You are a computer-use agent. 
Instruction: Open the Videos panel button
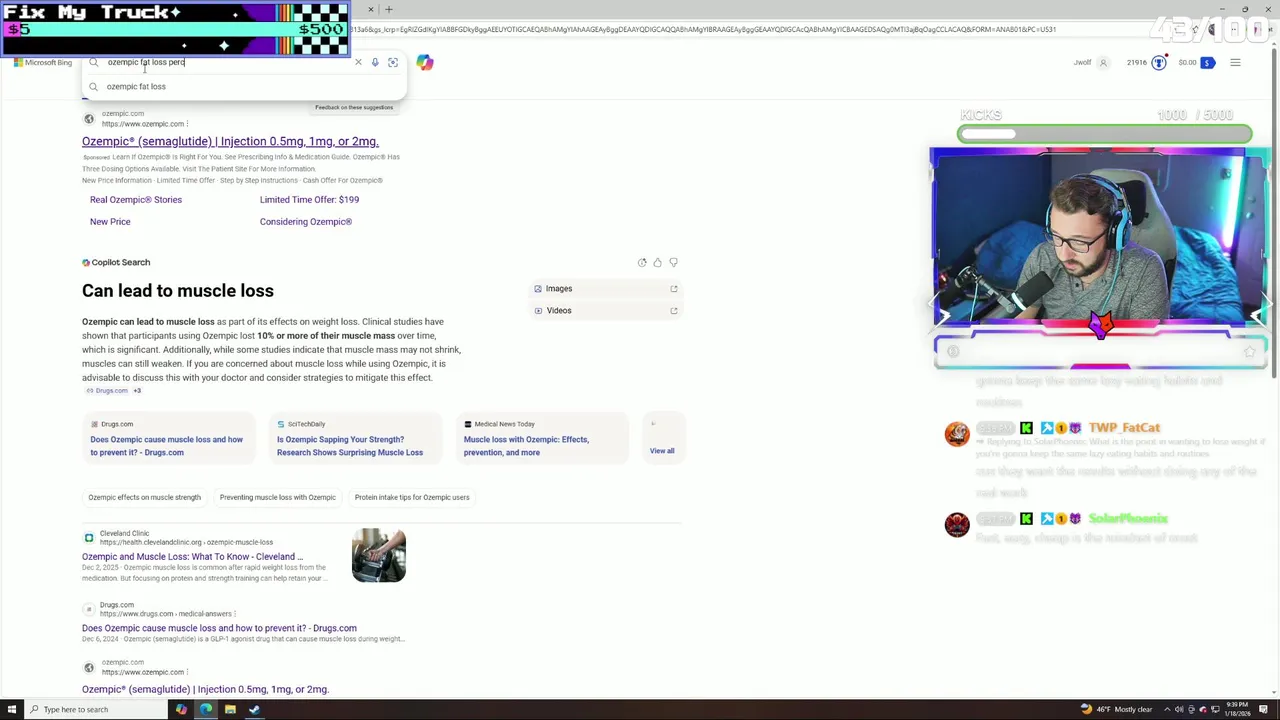tap(605, 311)
